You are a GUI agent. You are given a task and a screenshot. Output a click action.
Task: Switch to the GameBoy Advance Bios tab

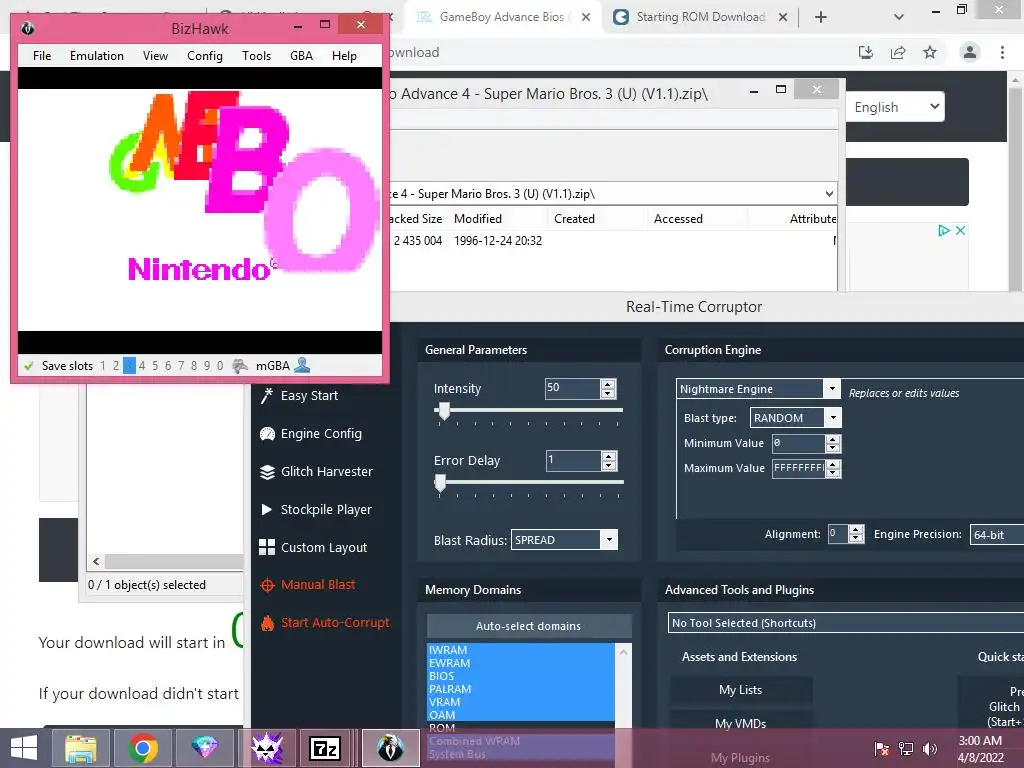pos(500,17)
